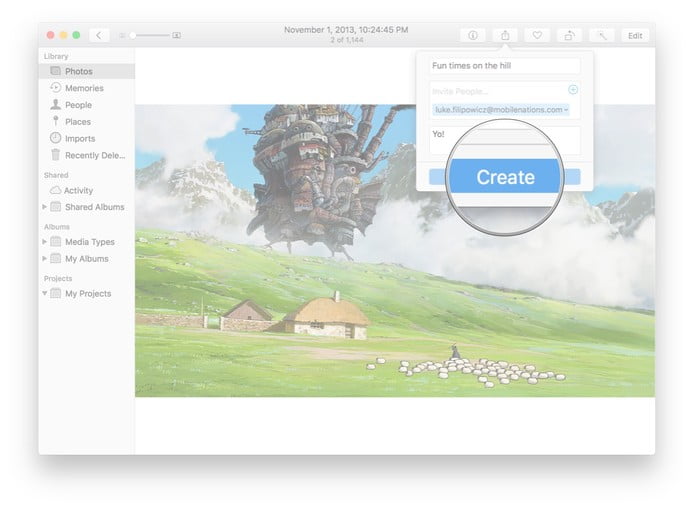Click the share icon in toolbar
Viewport: 695px width, 509px height.
[505, 35]
